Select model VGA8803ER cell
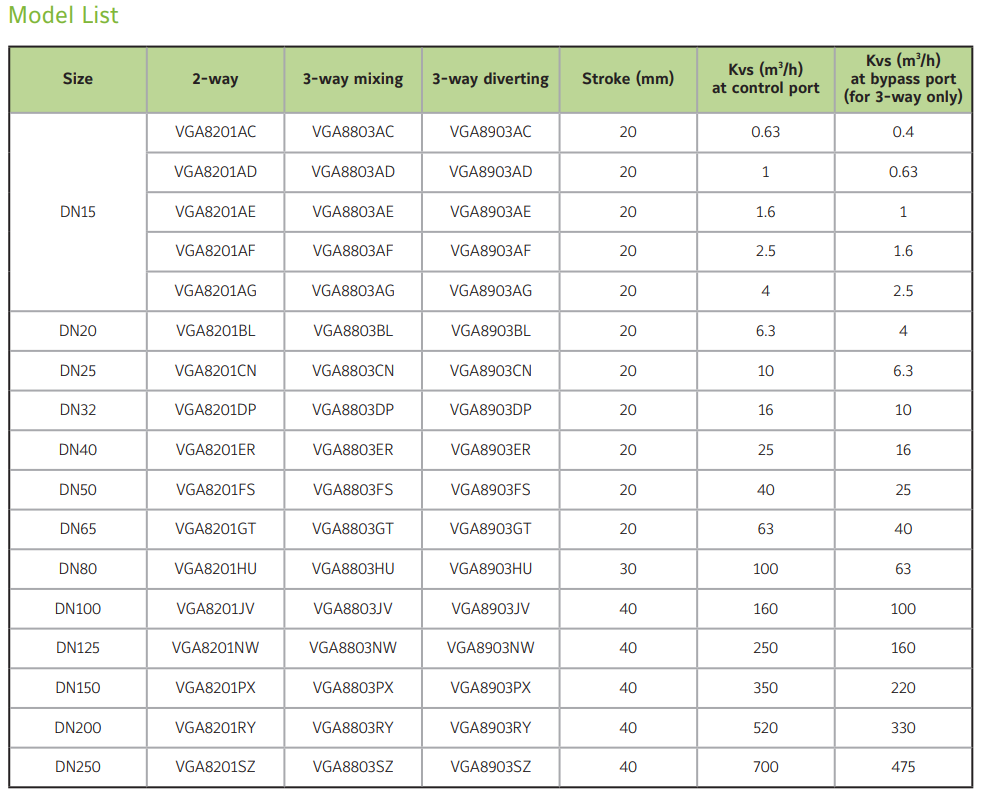The width and height of the screenshot is (984, 796). tap(353, 450)
